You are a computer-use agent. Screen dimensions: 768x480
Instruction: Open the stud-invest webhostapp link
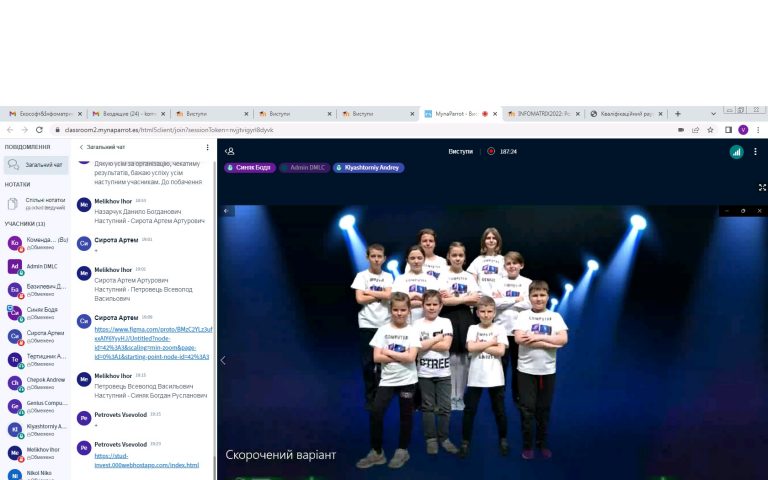click(146, 461)
